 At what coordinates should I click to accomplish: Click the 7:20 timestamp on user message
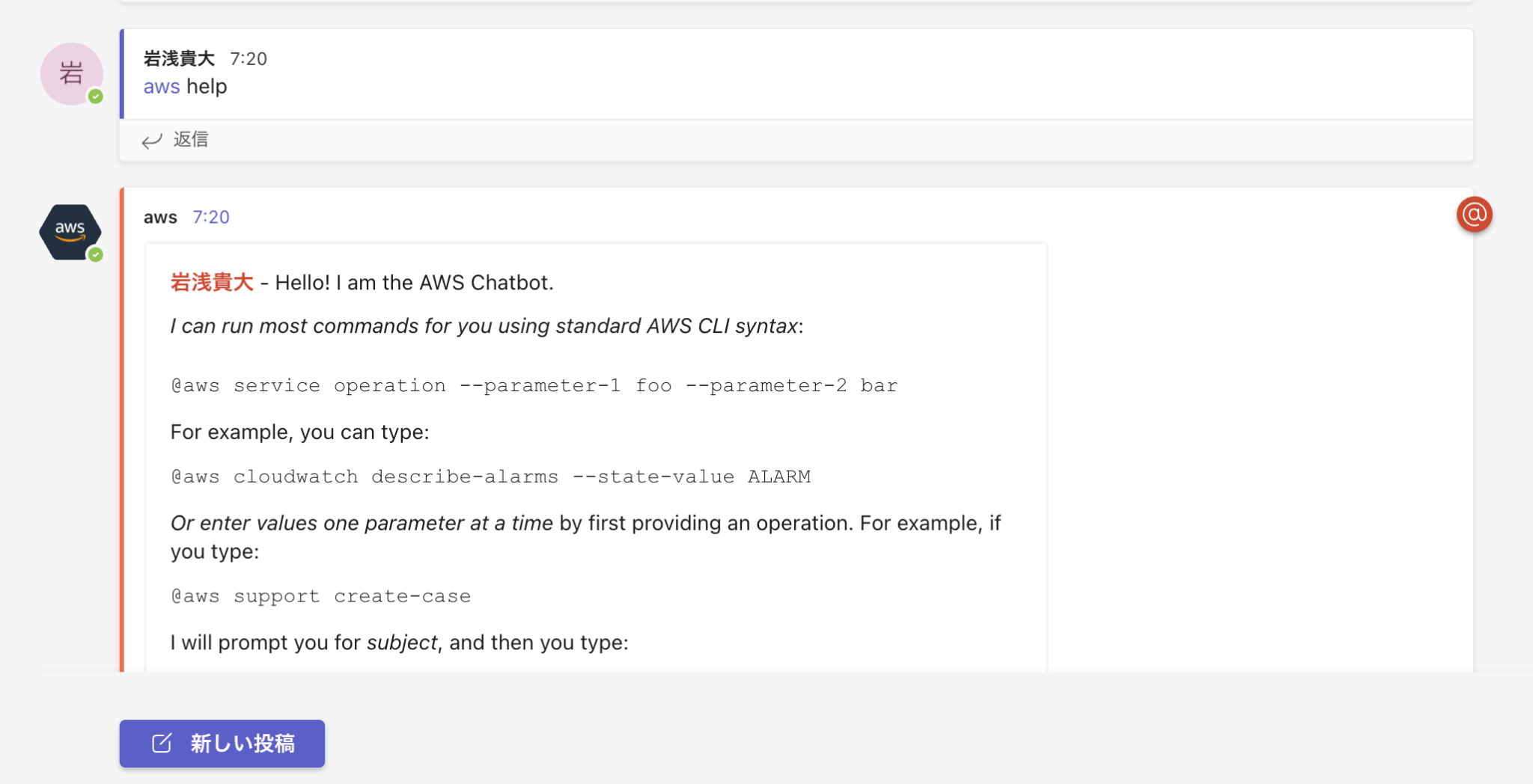[x=250, y=58]
